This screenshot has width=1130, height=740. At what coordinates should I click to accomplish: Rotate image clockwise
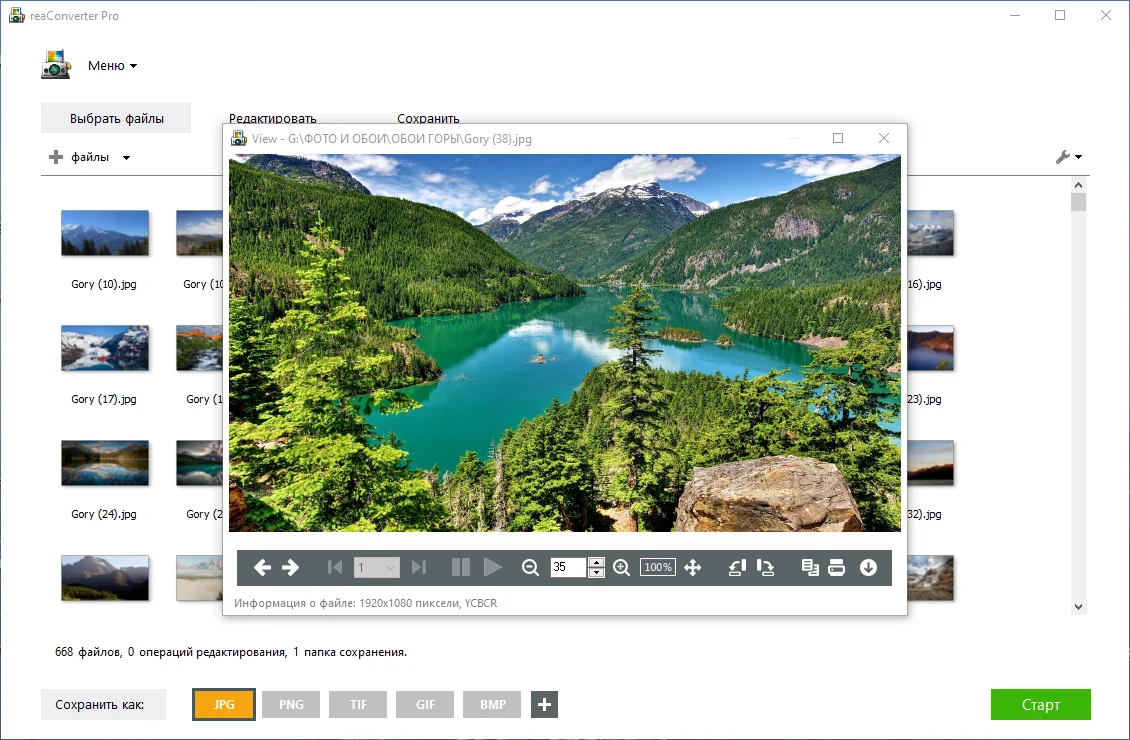point(765,568)
